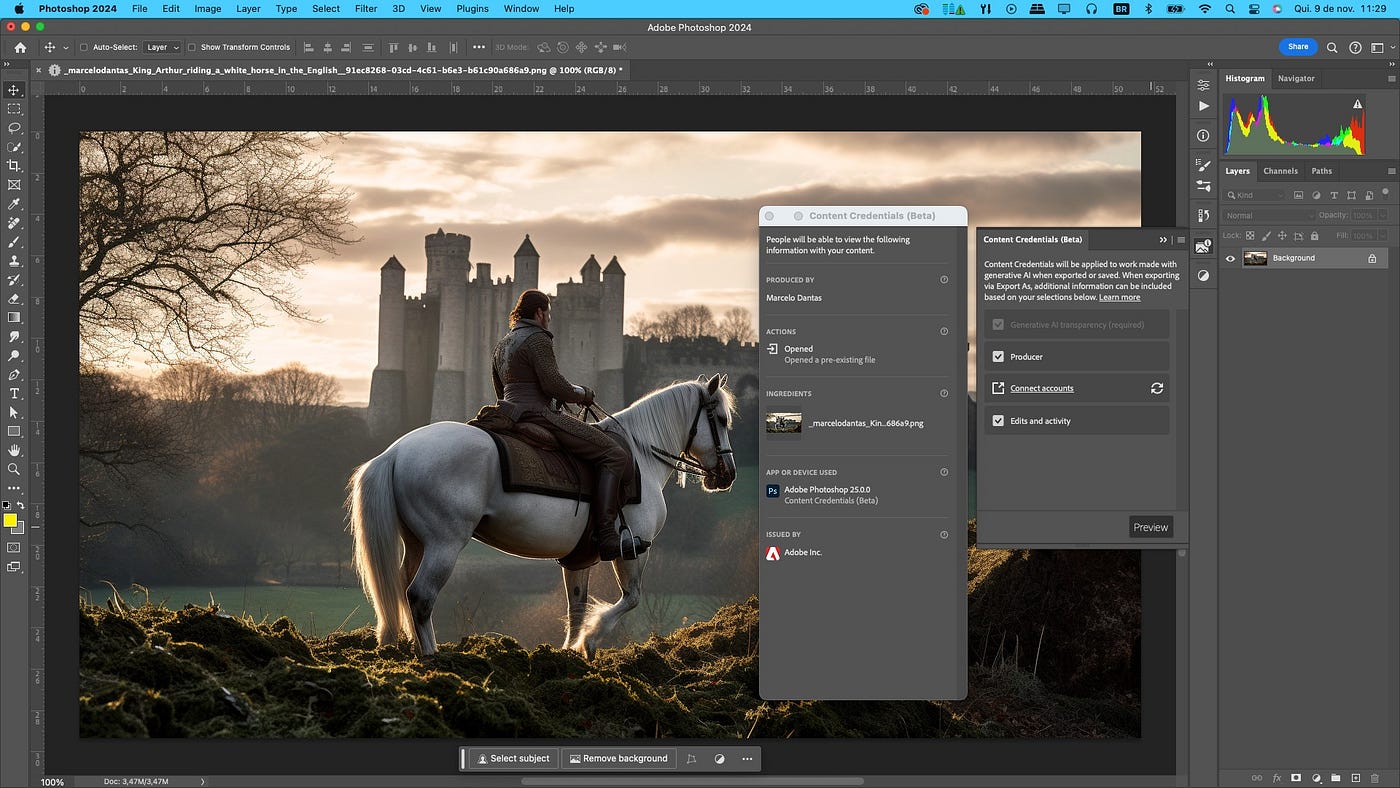
Task: Open the Content Credentials panel icon in dock
Action: (x=1203, y=246)
